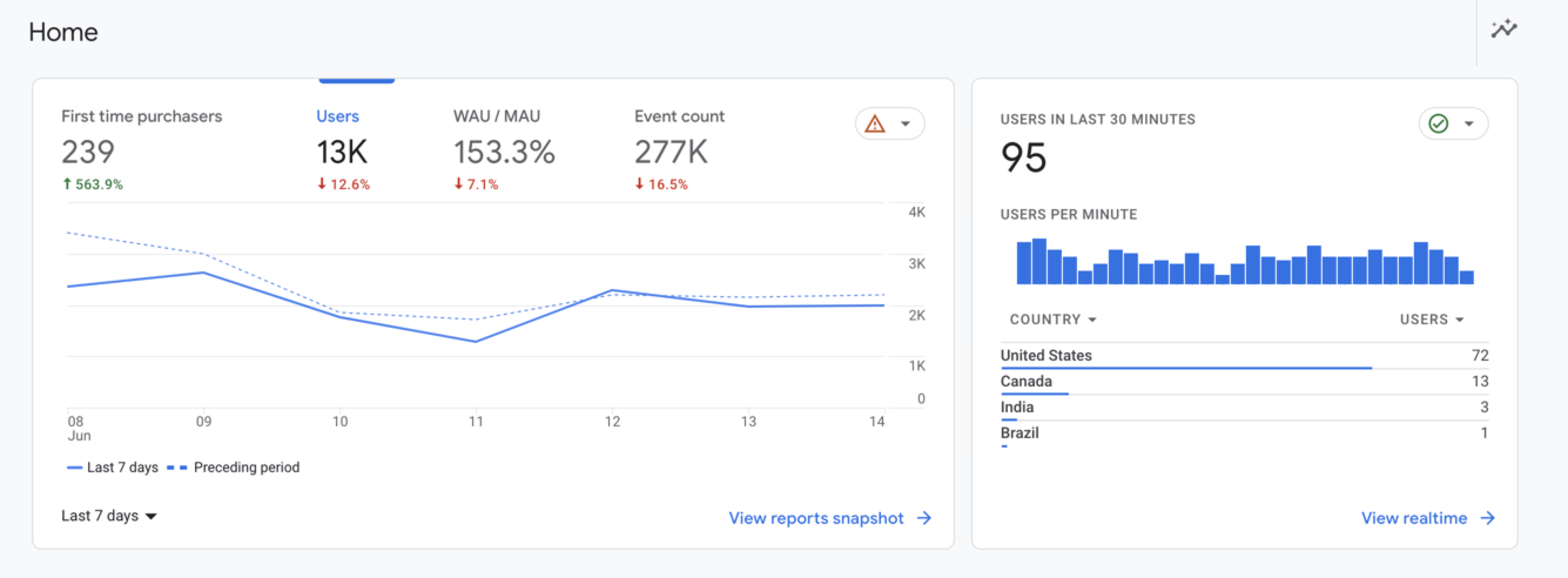Click the first bar in Users per minute chart
1568x578 pixels.
coord(1024,263)
